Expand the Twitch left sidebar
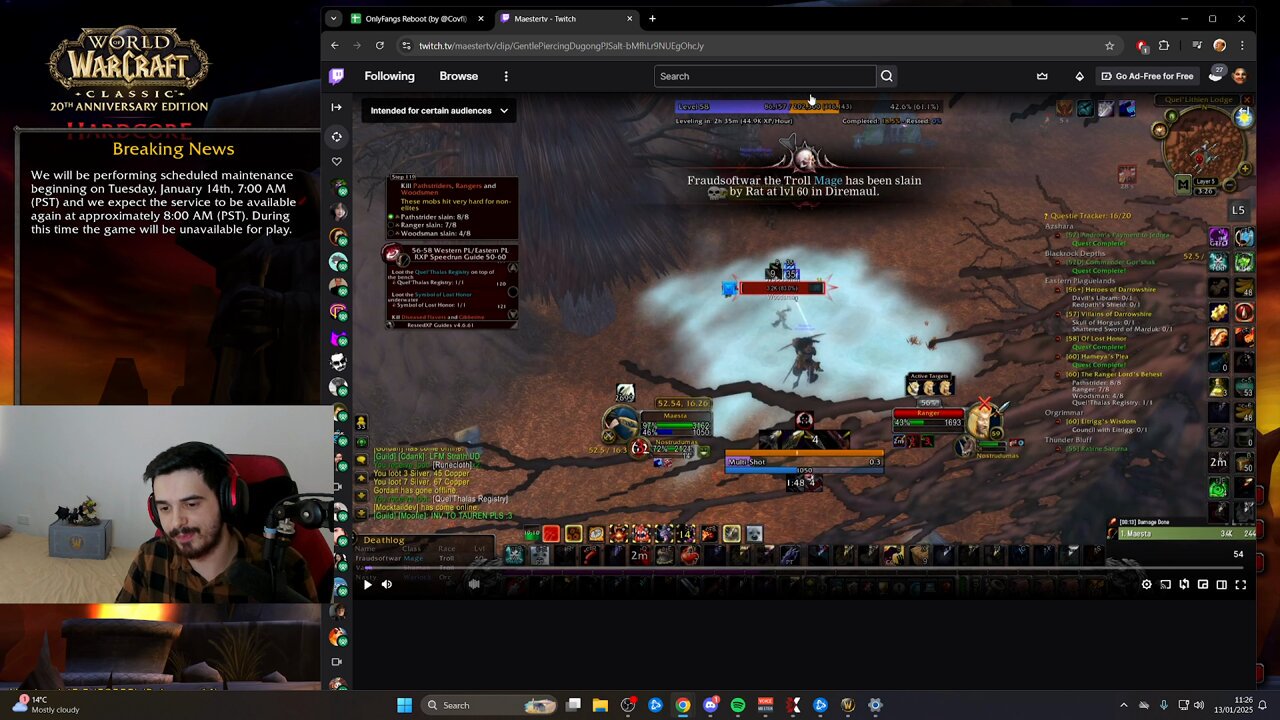The height and width of the screenshot is (720, 1280). click(x=336, y=107)
